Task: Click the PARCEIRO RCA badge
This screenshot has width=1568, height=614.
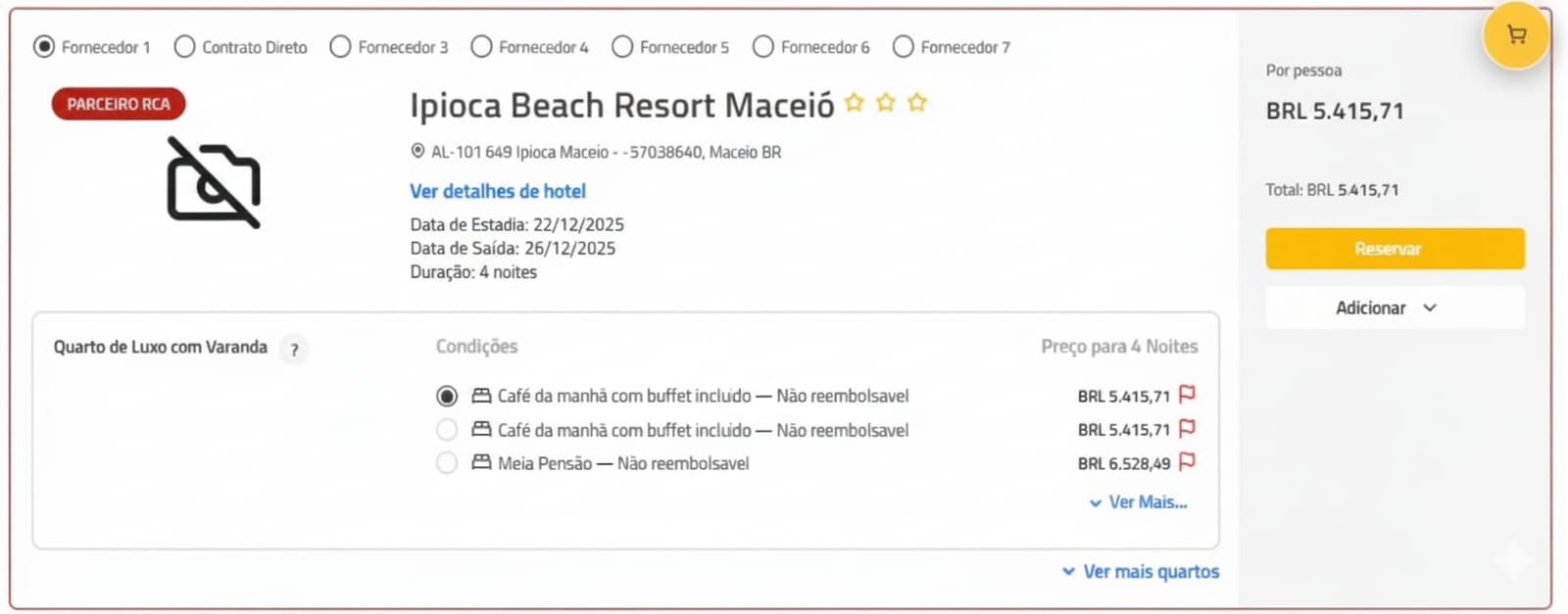Action: (119, 104)
